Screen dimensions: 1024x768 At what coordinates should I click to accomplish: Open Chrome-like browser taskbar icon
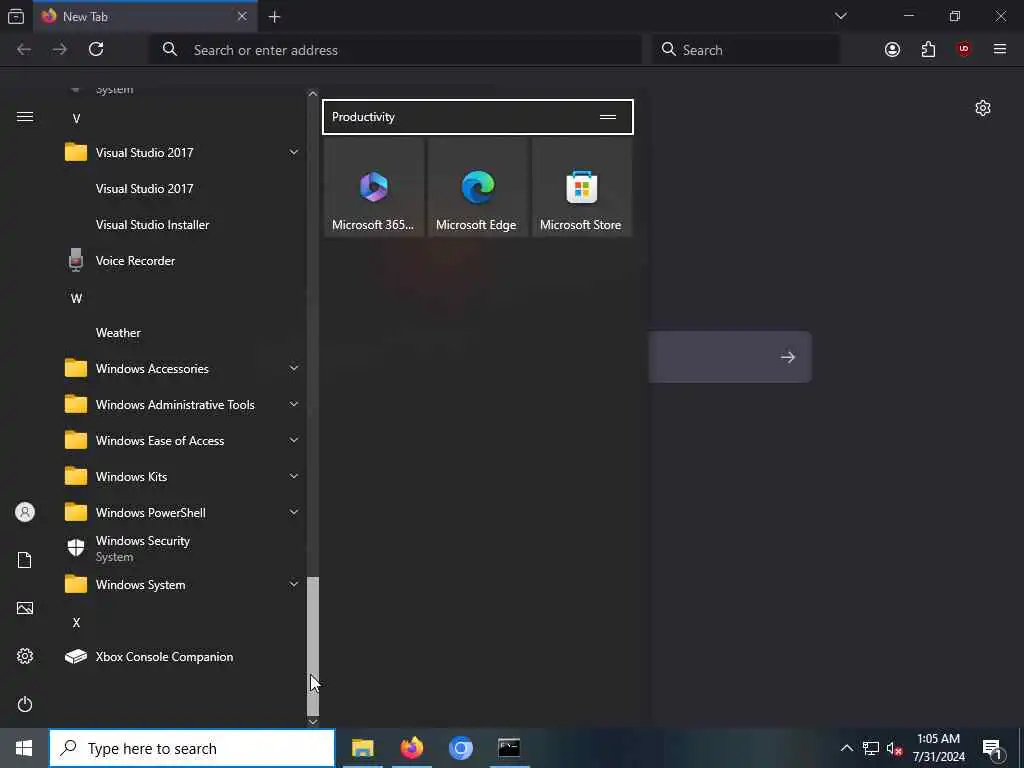460,748
